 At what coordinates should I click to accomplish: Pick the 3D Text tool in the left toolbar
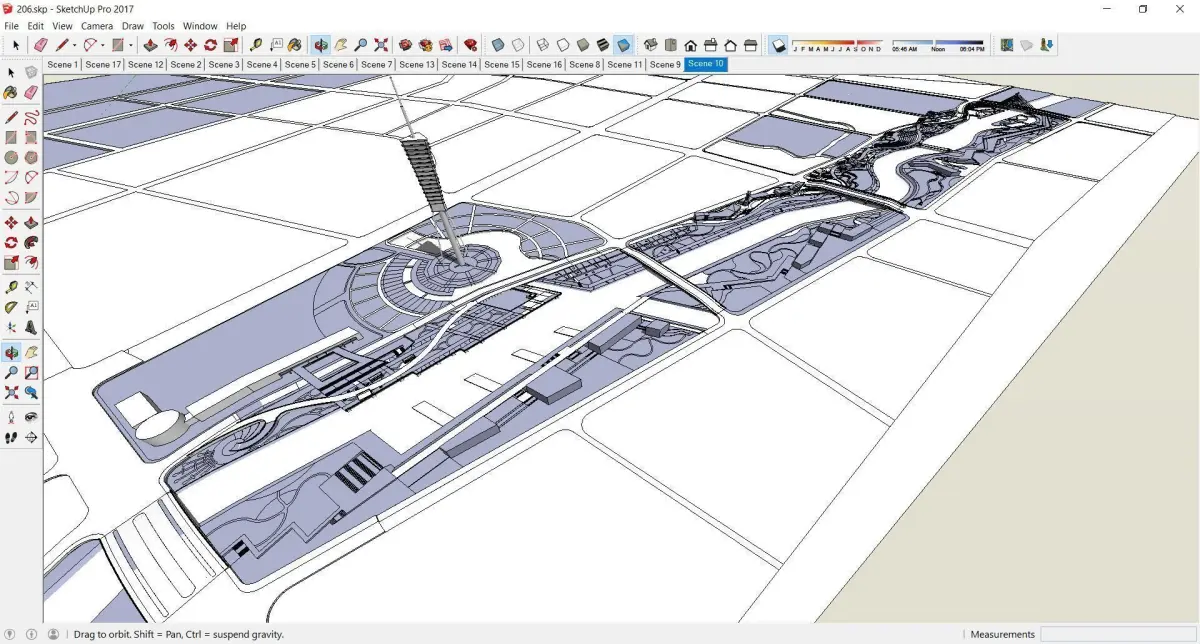tap(31, 327)
